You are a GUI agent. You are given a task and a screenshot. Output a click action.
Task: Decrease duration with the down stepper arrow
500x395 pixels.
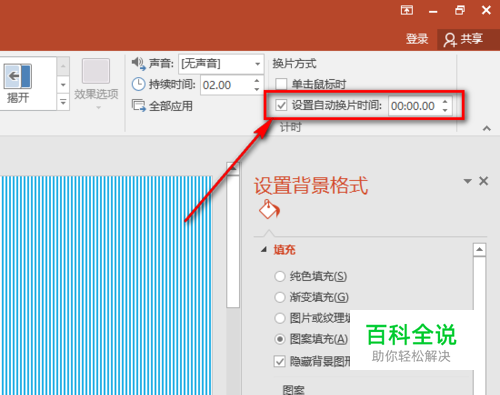[257, 89]
